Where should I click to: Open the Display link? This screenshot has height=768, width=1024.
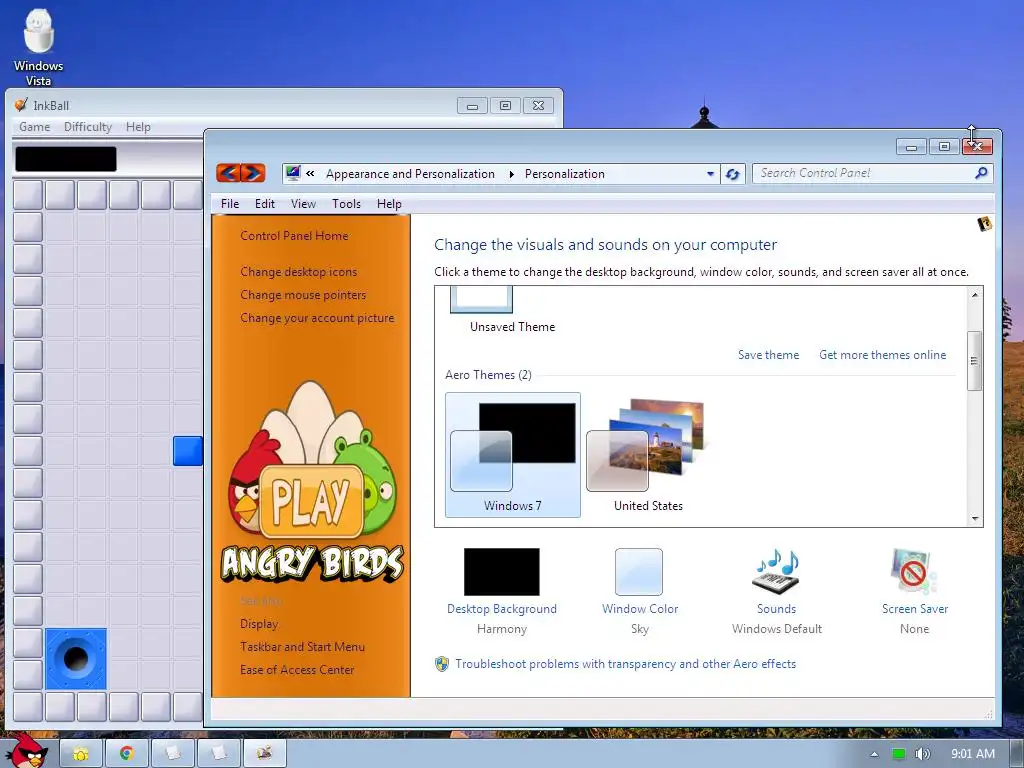pos(259,624)
